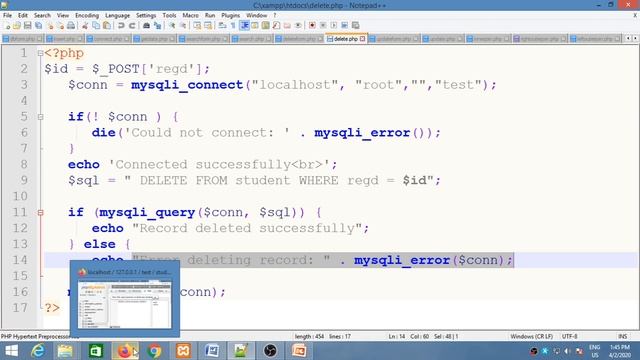Click the Open file toolbar icon
This screenshot has height=360, width=640.
pyautogui.click(x=17, y=26)
